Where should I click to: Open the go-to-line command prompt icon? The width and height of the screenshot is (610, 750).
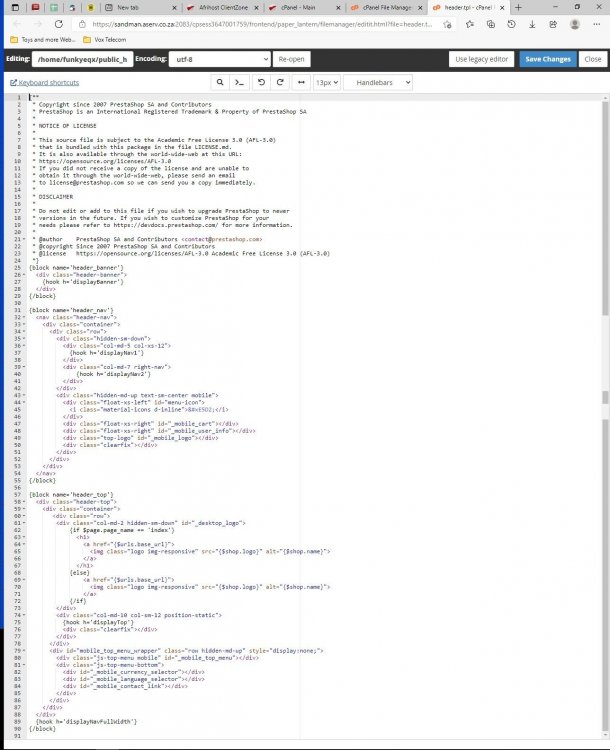point(239,82)
